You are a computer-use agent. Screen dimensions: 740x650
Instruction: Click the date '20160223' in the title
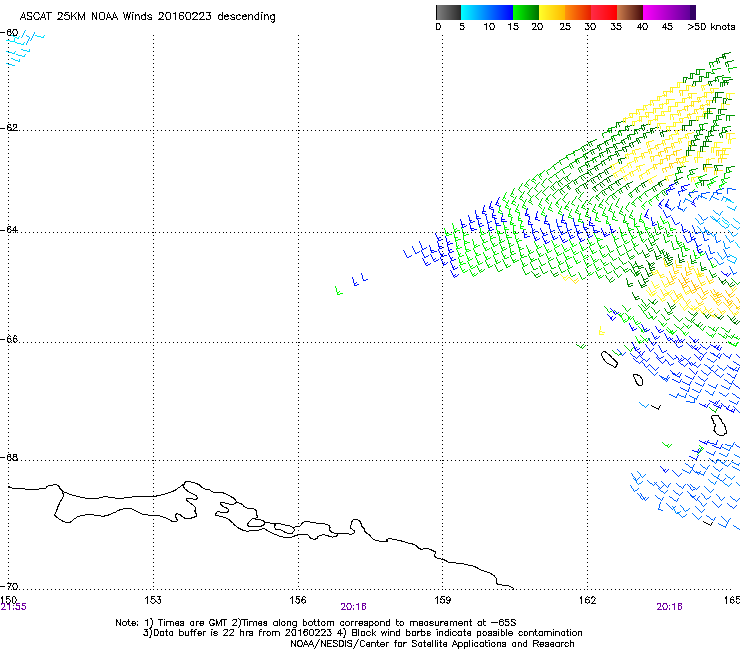[185, 16]
